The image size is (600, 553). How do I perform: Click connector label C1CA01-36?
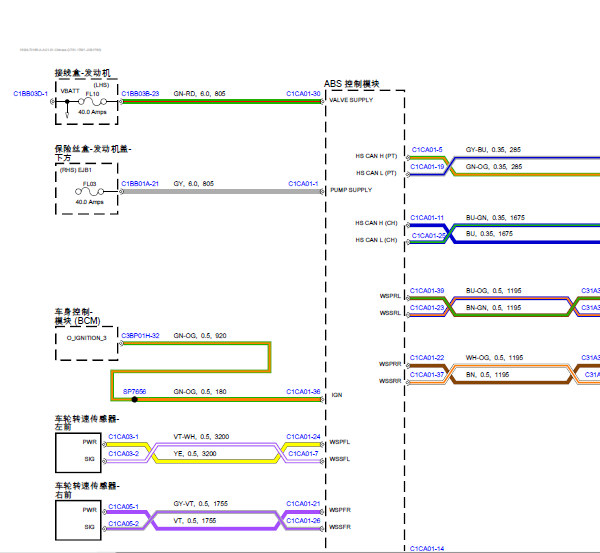303,392
